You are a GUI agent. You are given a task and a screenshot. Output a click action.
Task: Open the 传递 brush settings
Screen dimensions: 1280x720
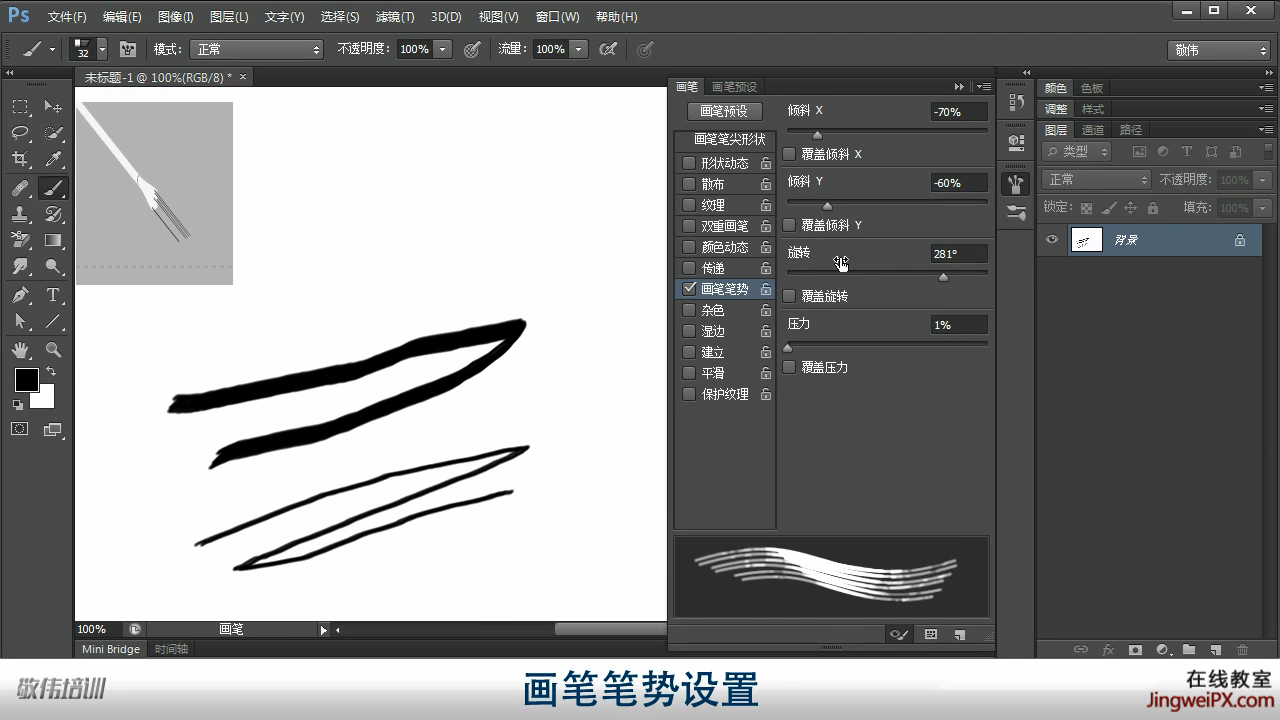coord(713,268)
